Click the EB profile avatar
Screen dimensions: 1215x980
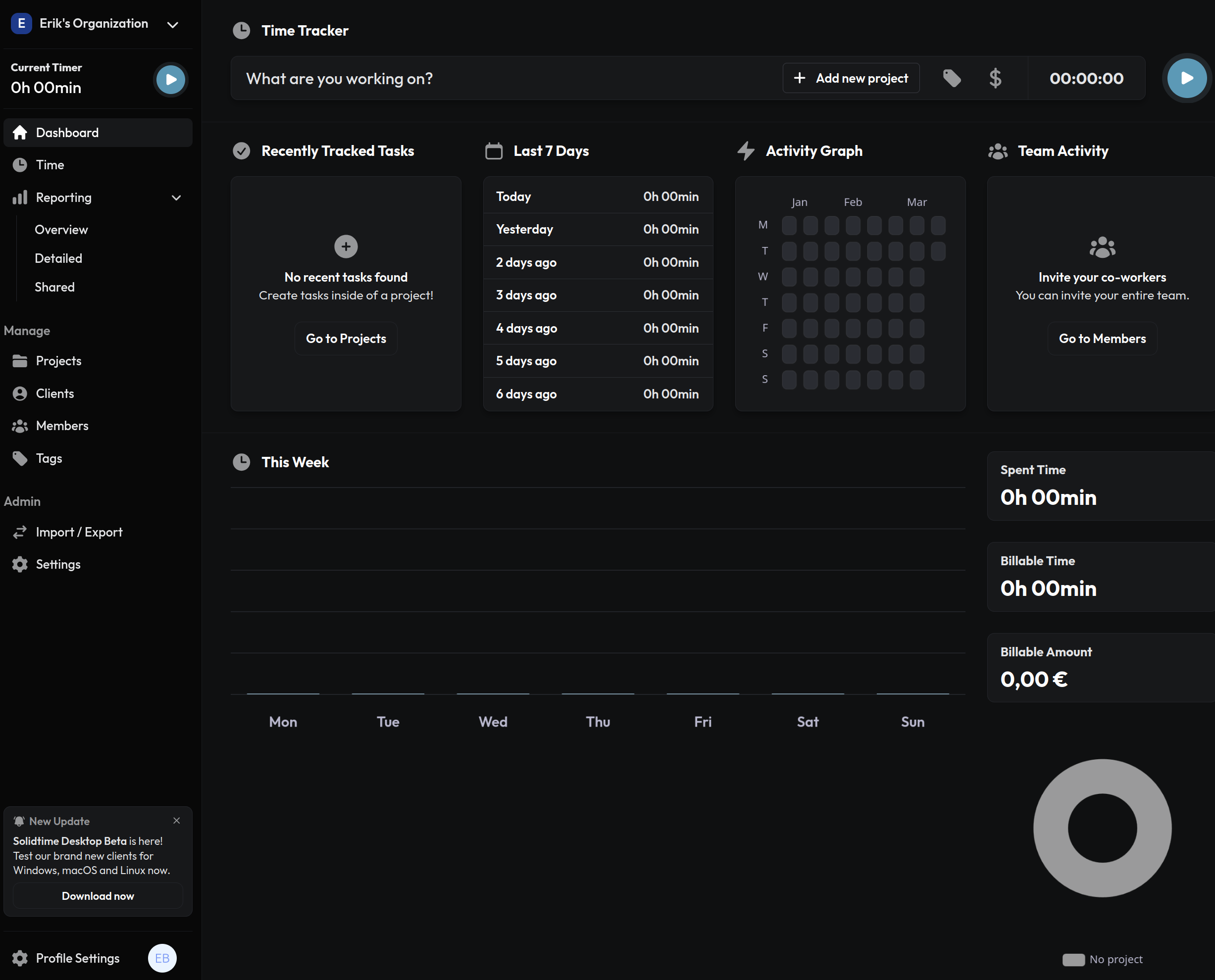162,957
